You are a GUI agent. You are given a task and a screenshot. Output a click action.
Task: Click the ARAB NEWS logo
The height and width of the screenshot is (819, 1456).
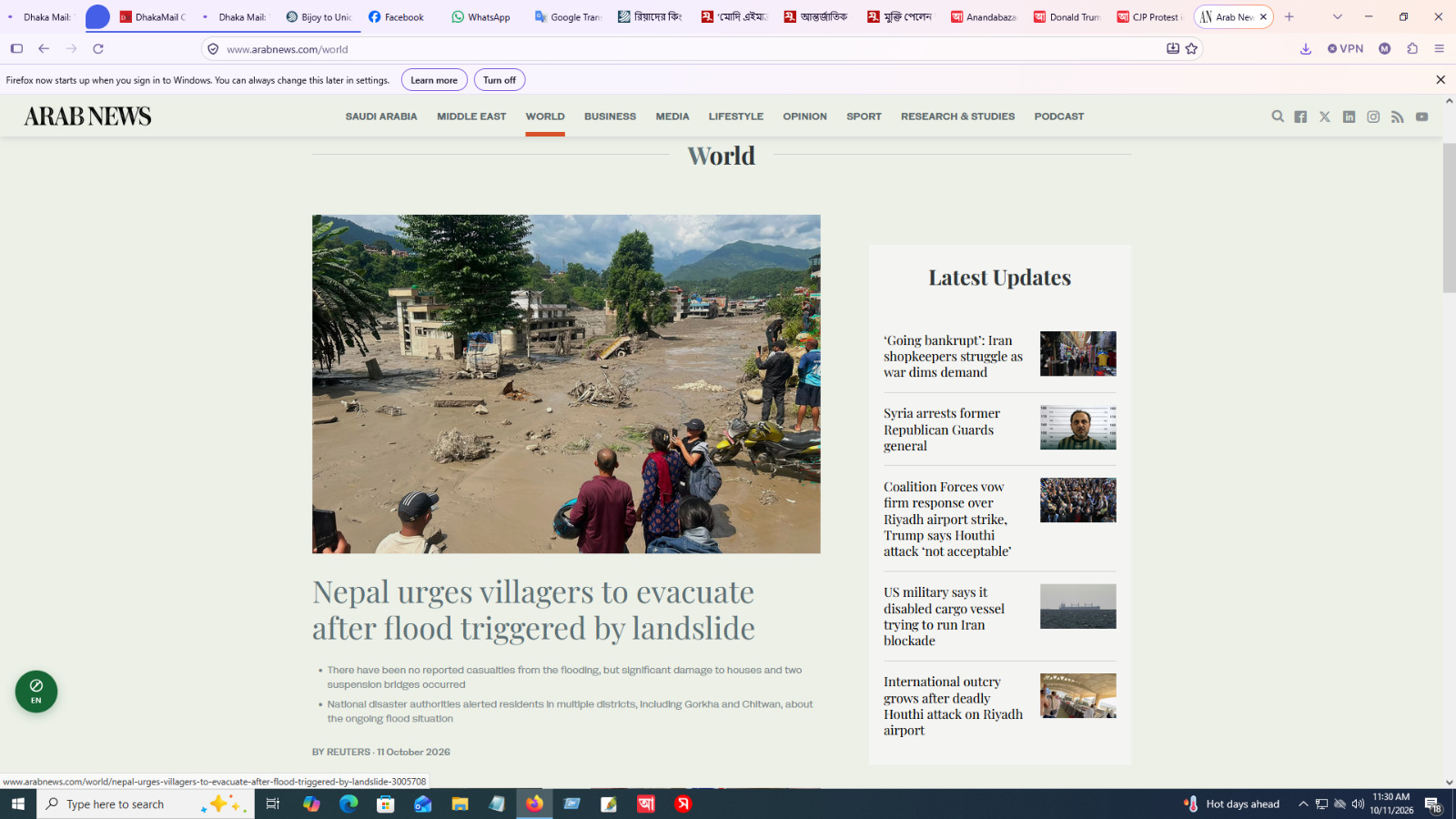87,116
